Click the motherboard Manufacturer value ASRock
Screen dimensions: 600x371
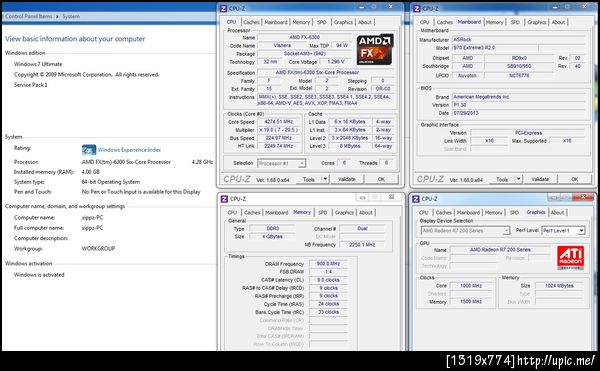(519, 39)
